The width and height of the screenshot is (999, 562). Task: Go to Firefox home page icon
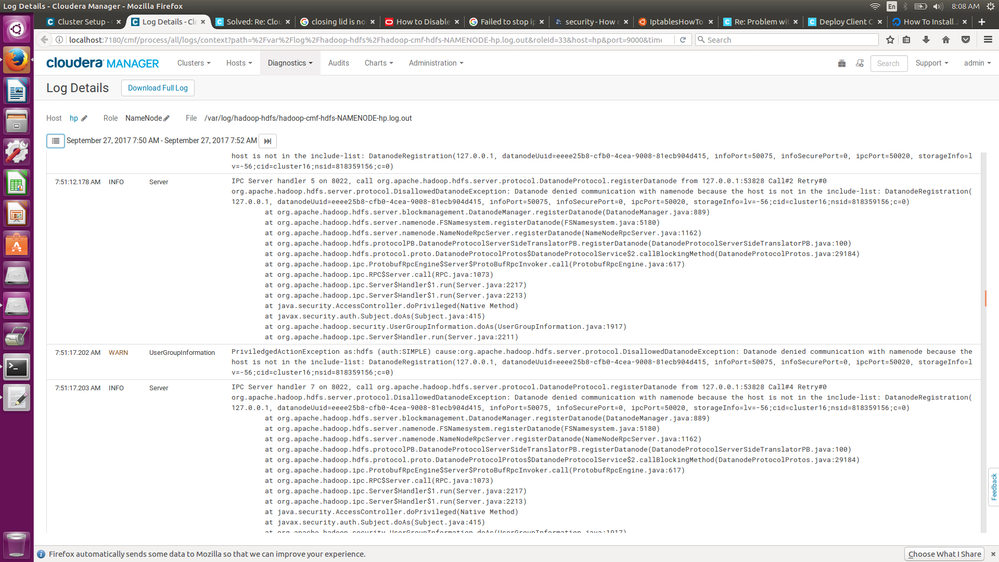click(x=946, y=40)
